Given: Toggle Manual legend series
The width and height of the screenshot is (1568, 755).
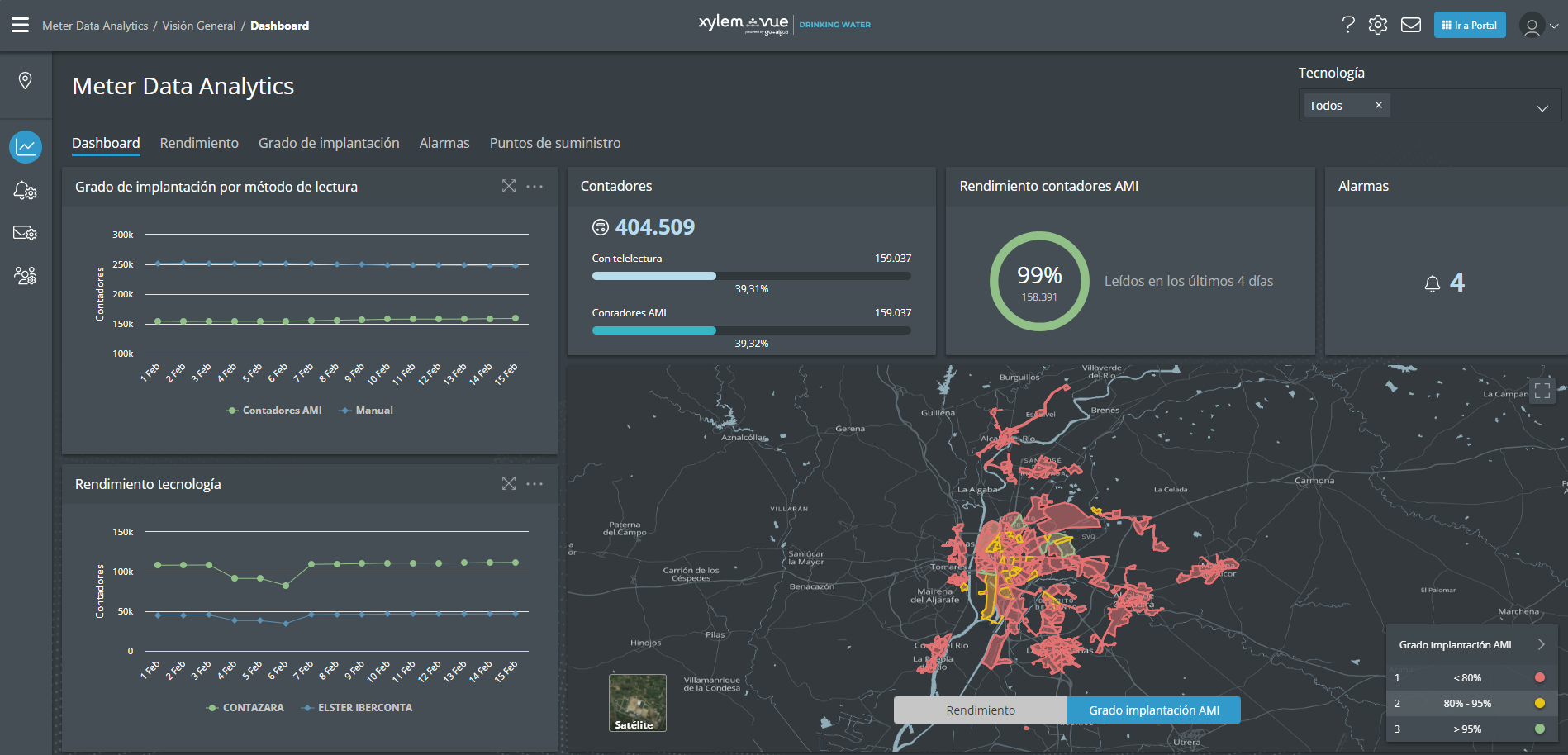Looking at the screenshot, I should 366,411.
